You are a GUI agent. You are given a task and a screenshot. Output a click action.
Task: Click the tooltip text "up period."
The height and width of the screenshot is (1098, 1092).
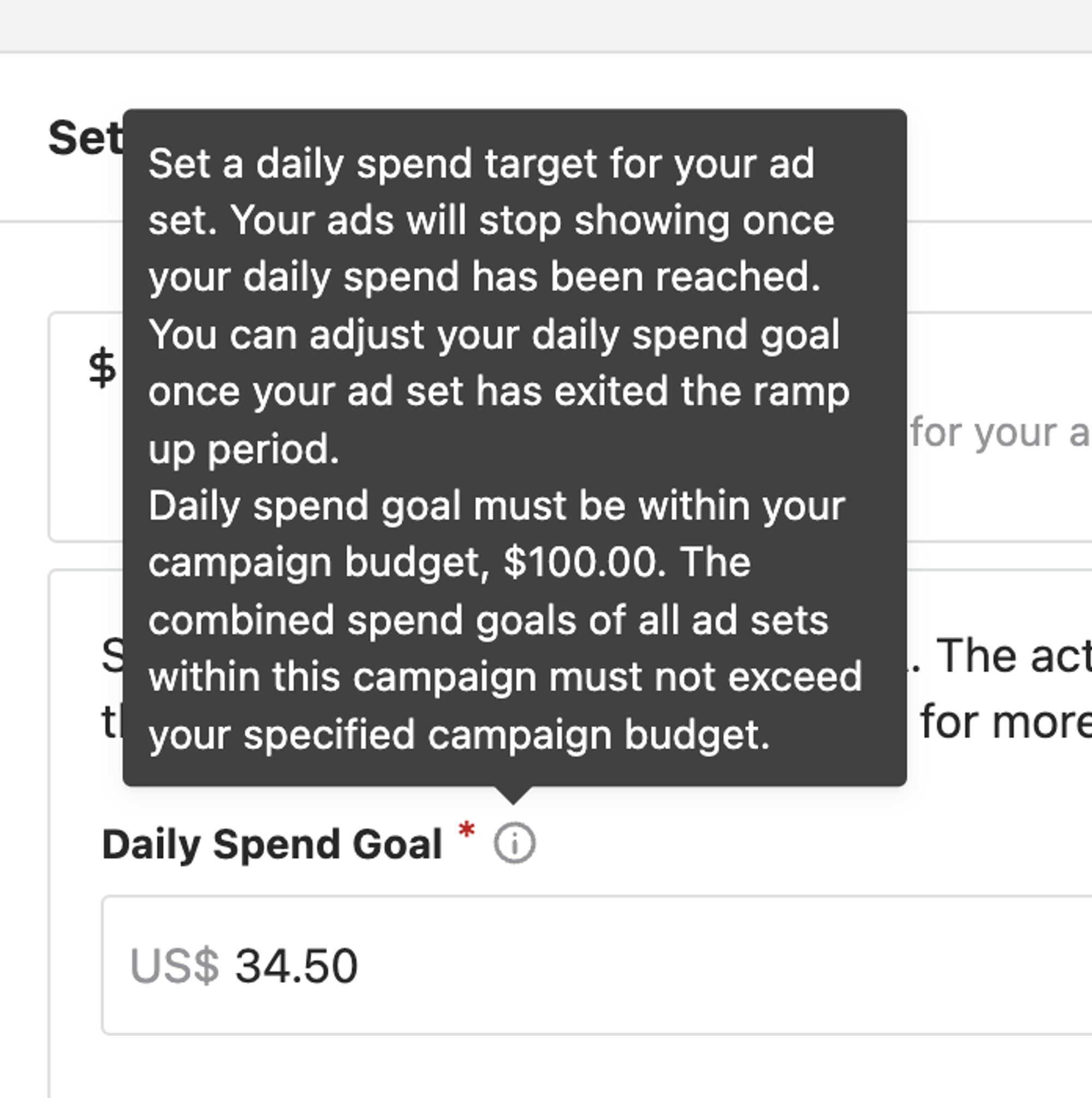pyautogui.click(x=244, y=449)
